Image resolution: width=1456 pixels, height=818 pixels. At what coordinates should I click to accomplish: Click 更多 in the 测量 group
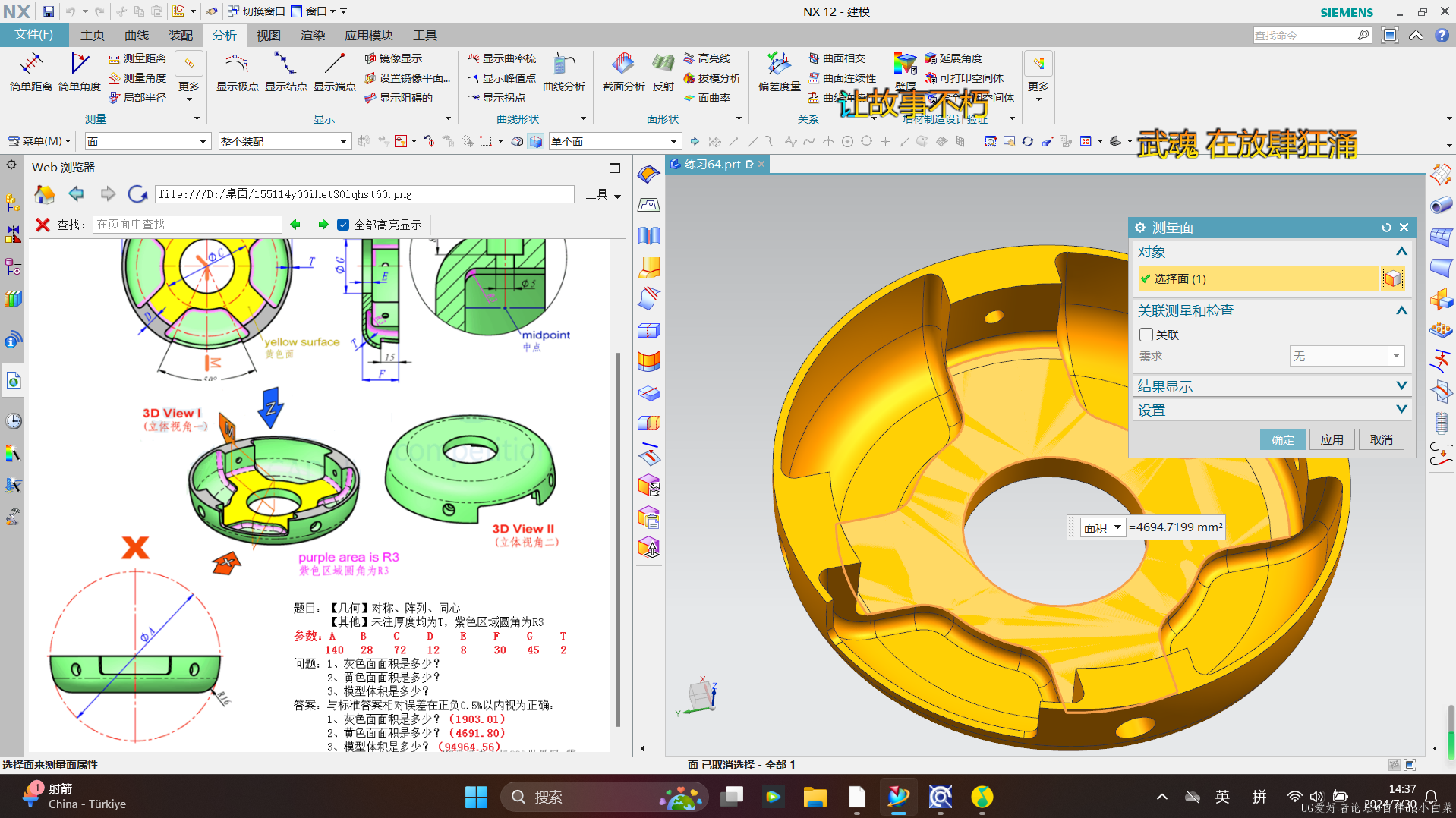click(189, 77)
